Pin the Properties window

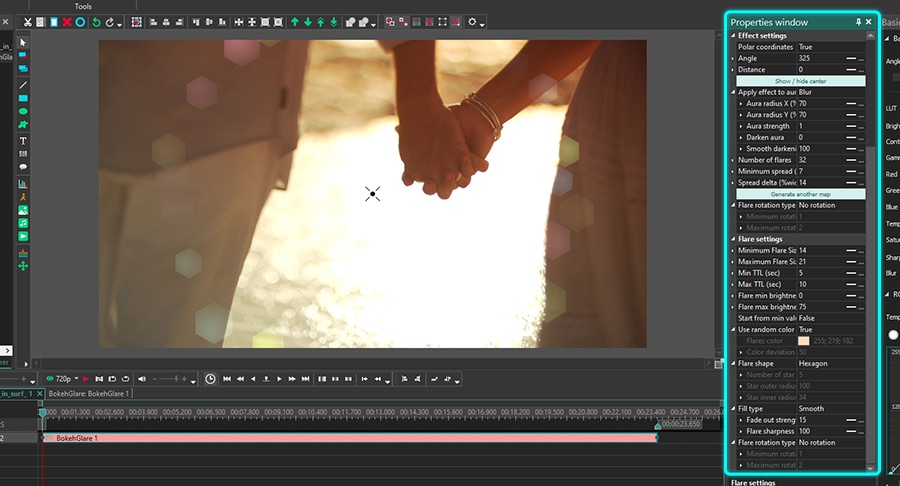point(858,22)
